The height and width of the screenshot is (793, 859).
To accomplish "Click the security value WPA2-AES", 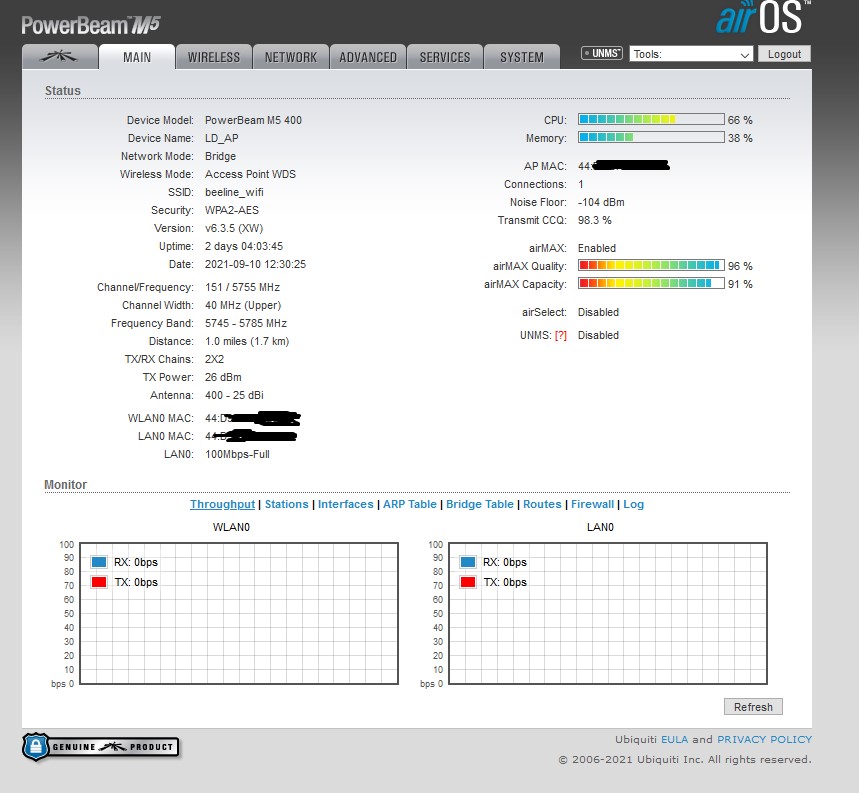I will 232,210.
